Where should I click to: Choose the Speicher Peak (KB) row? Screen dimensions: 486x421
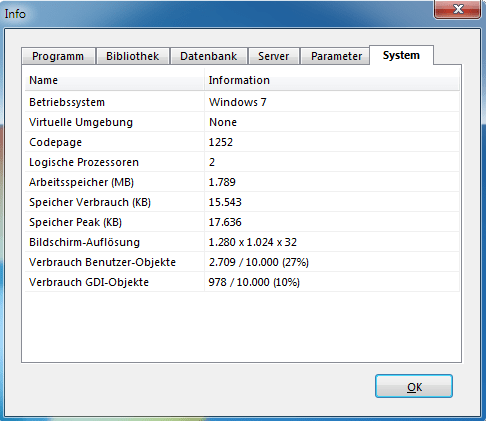[x=242, y=222]
